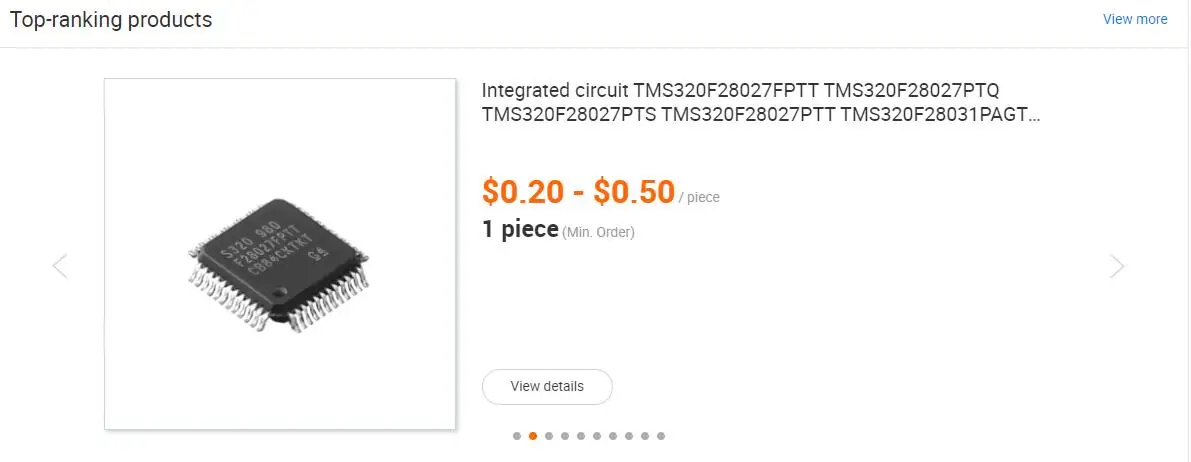
Task: Select the sixth carousel dot
Action: pyautogui.click(x=597, y=436)
